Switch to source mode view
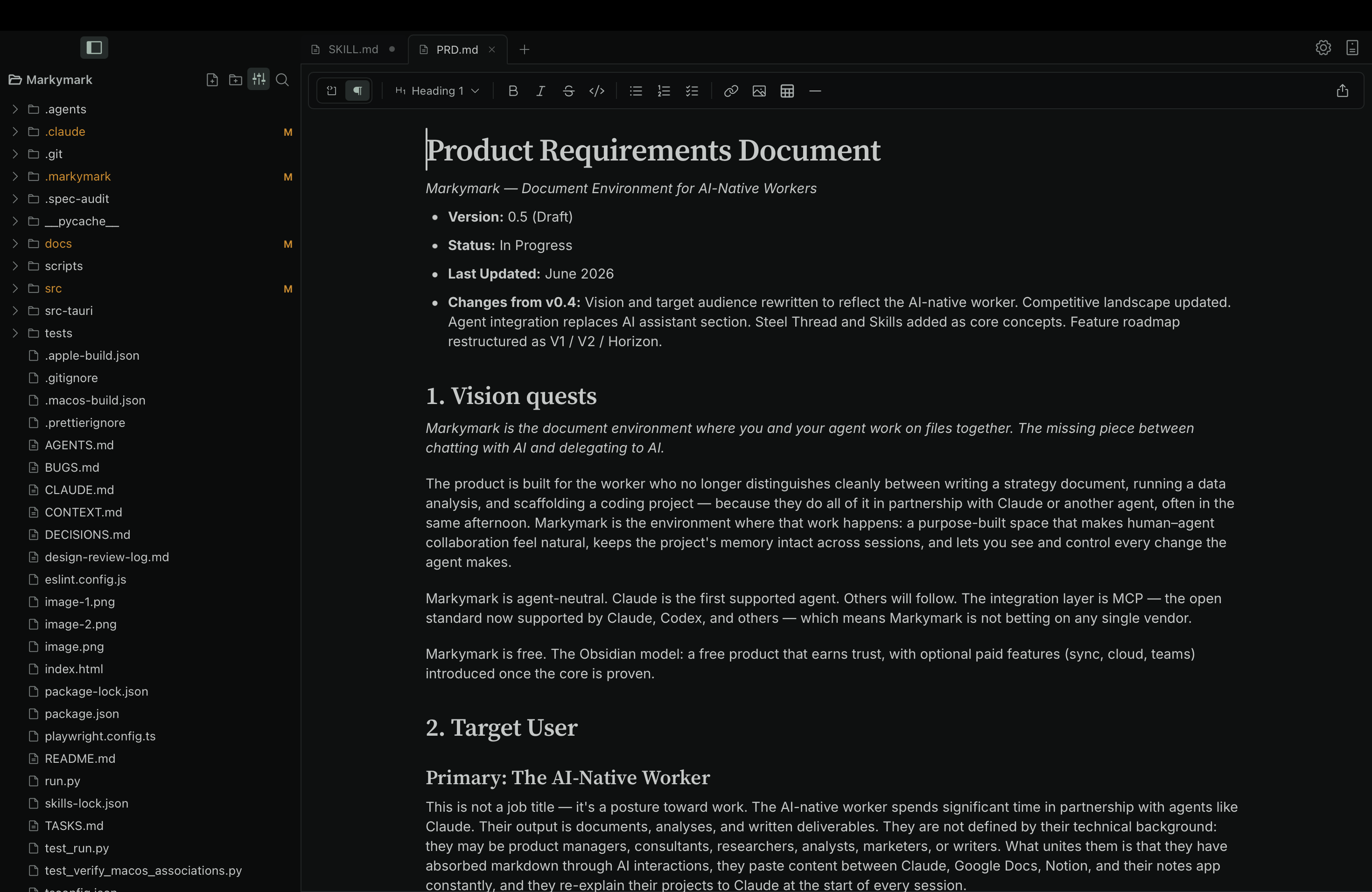1372x892 pixels. pyautogui.click(x=331, y=91)
